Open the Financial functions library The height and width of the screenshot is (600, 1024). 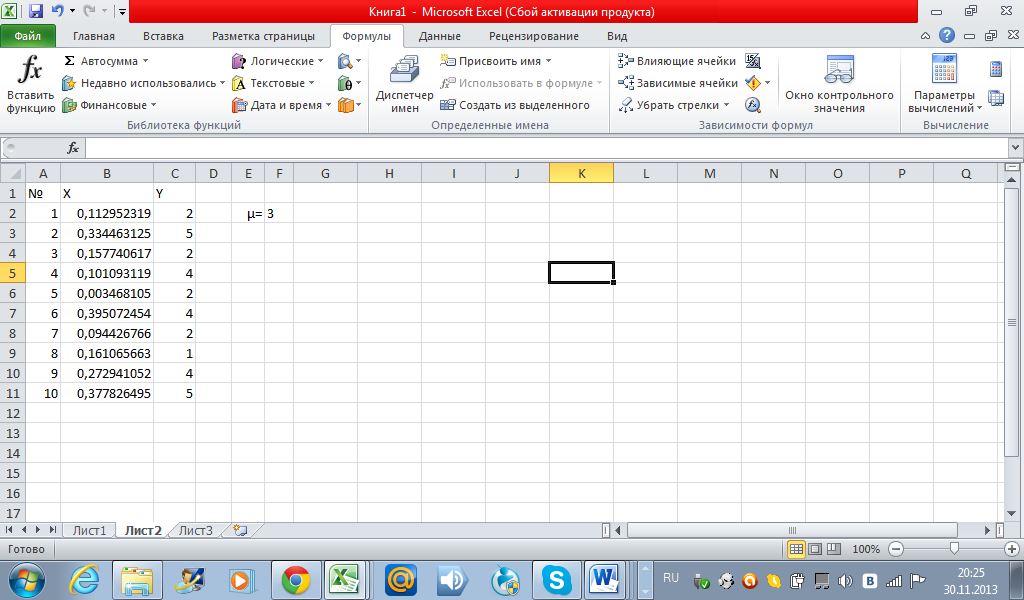[x=109, y=105]
